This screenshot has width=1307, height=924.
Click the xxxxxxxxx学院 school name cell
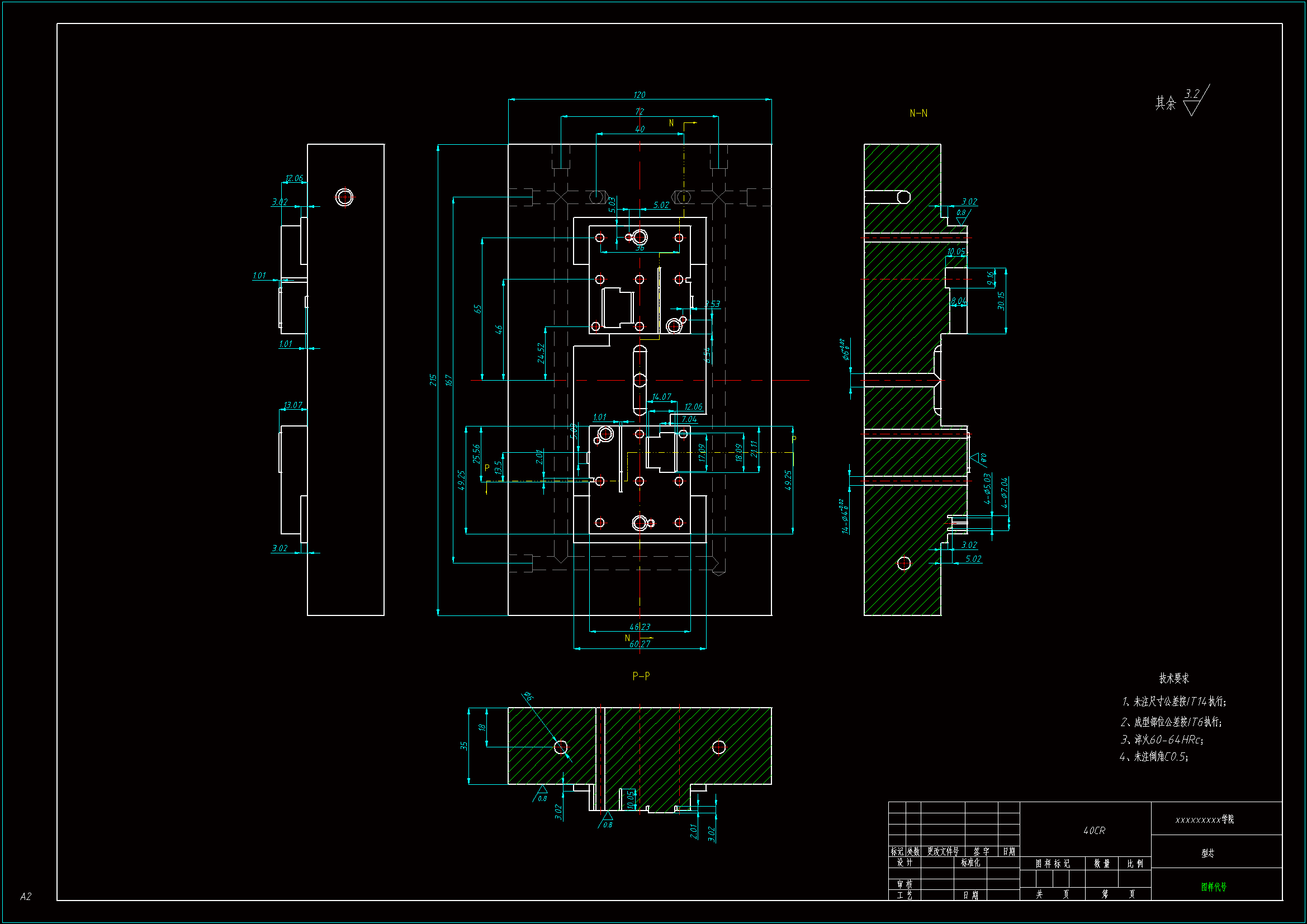pyautogui.click(x=1204, y=819)
